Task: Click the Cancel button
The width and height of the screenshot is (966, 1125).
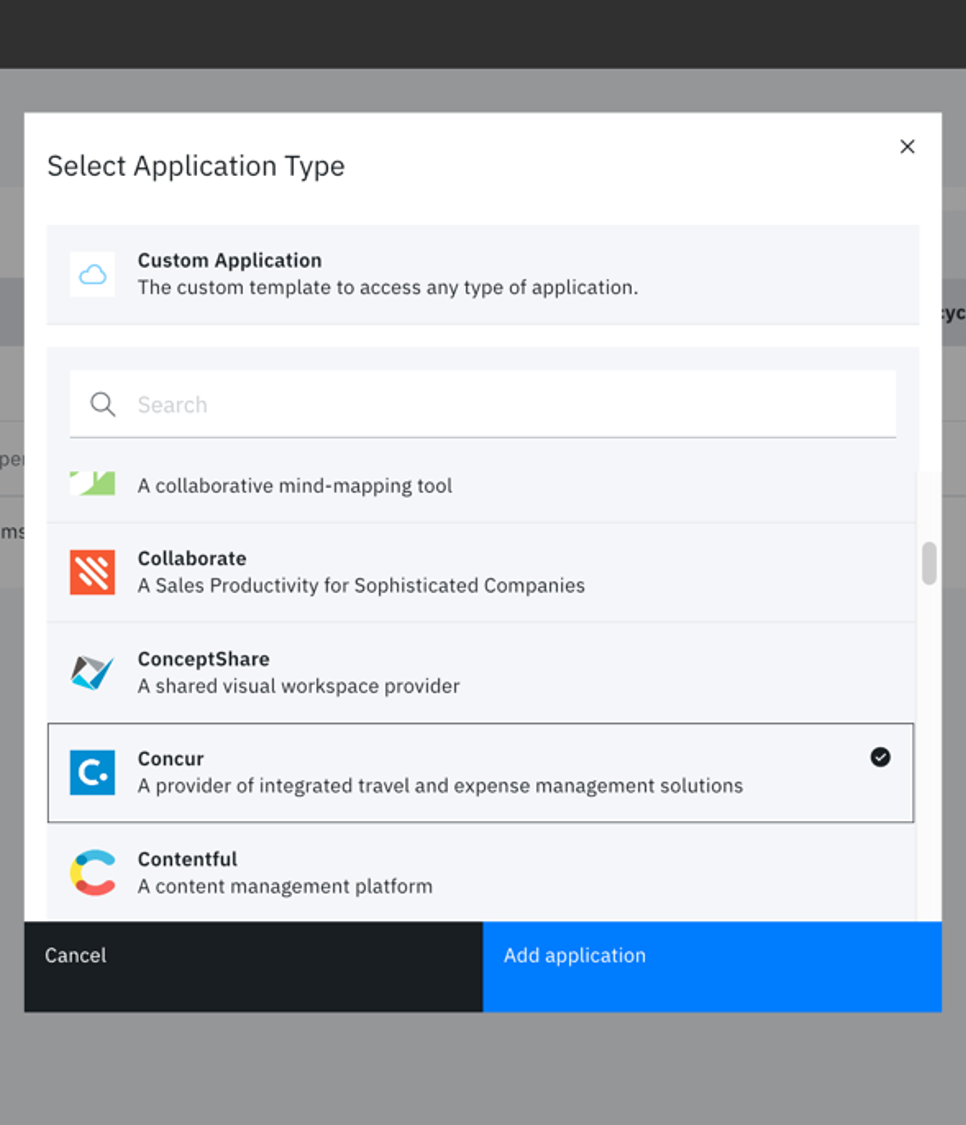Action: tap(253, 966)
